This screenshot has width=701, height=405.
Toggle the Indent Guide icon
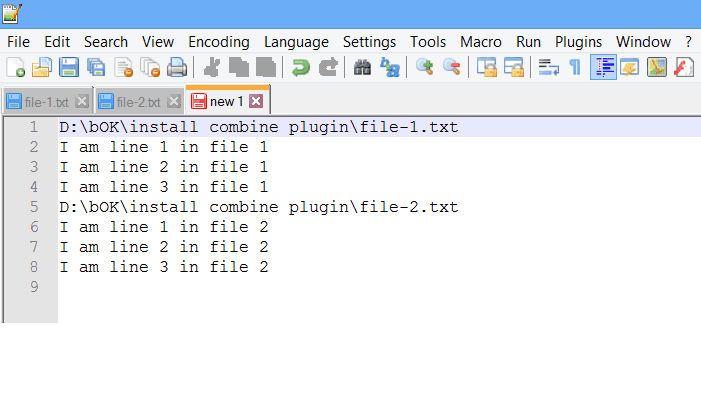[x=603, y=68]
